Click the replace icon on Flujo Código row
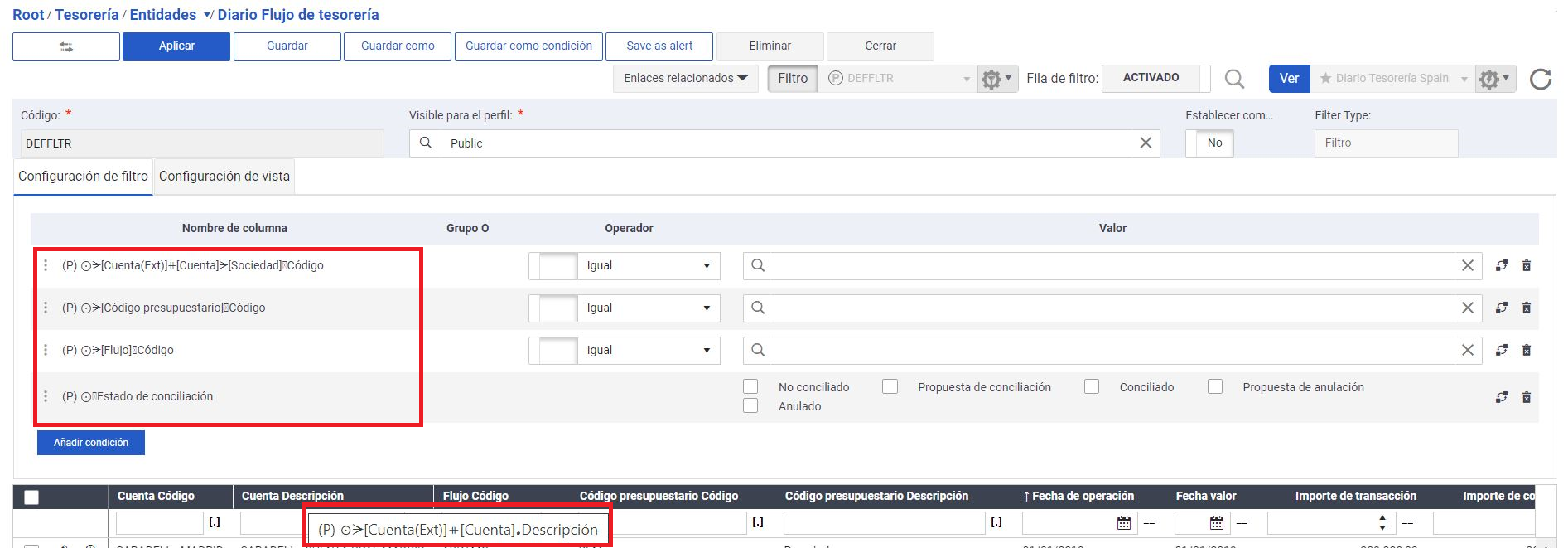 tap(1501, 351)
